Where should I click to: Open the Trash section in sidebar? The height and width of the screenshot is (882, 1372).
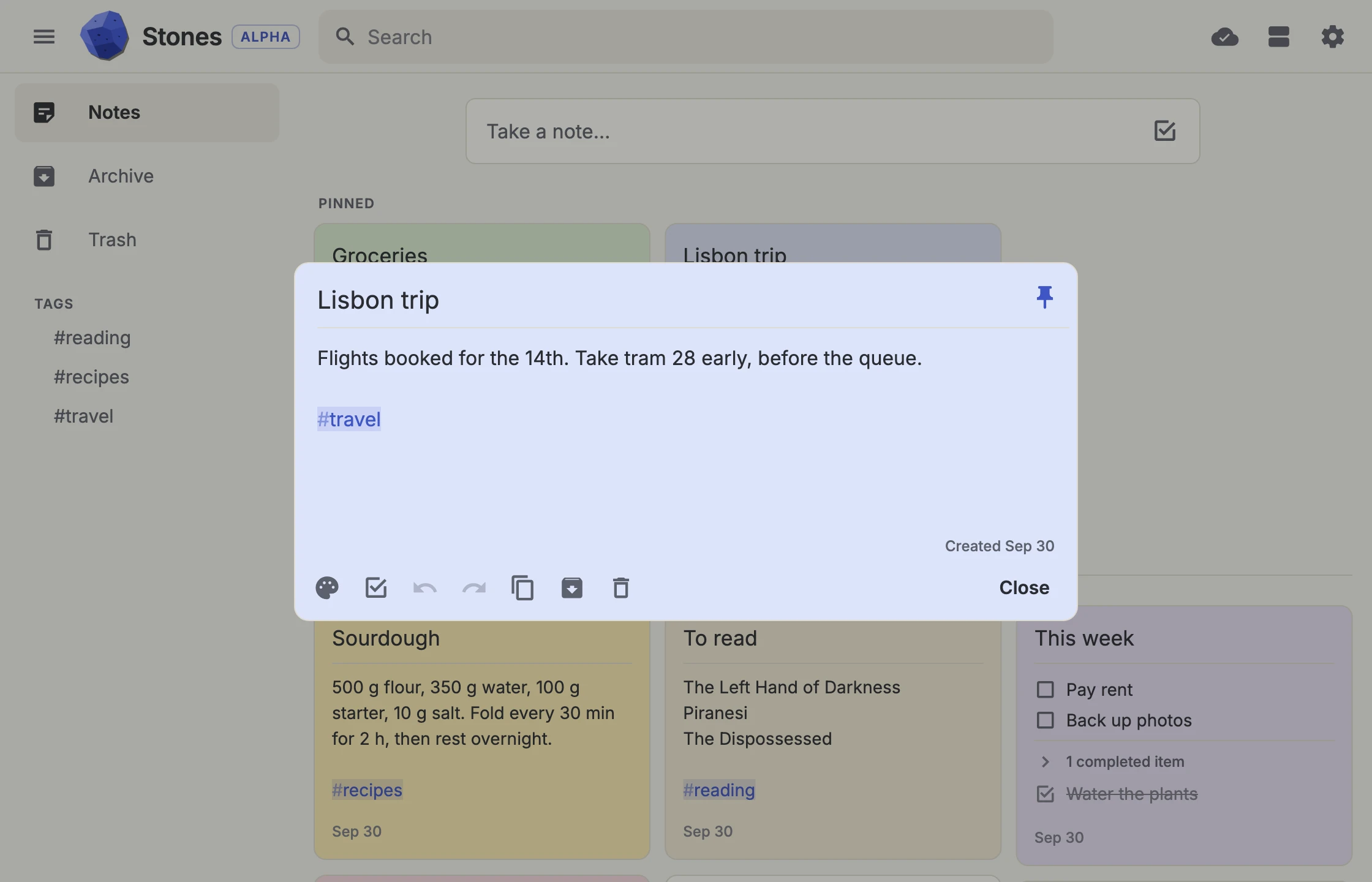tap(147, 240)
